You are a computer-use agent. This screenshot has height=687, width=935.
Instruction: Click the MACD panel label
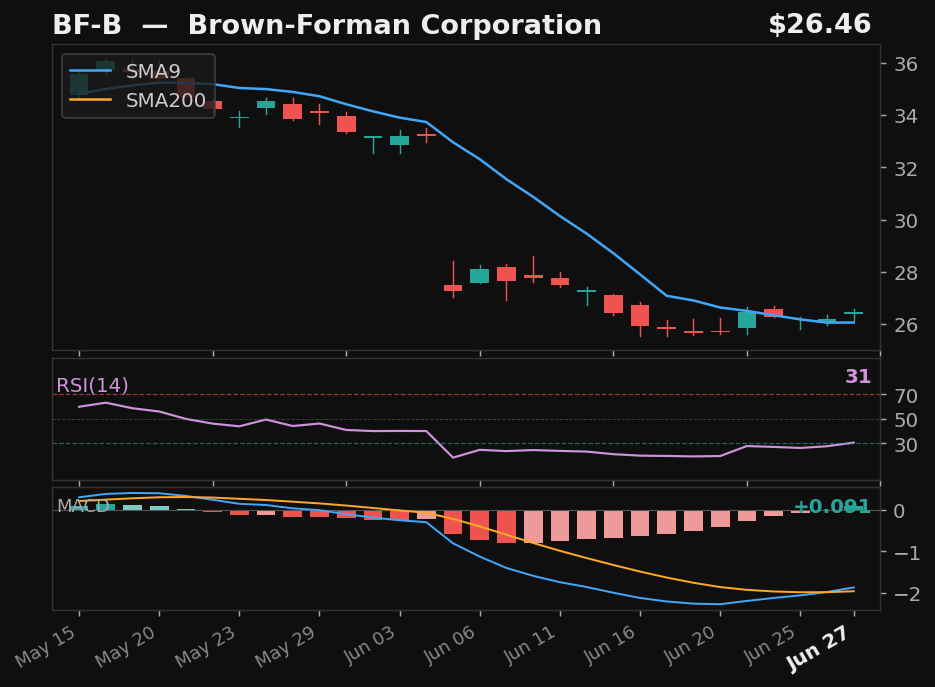click(x=83, y=506)
